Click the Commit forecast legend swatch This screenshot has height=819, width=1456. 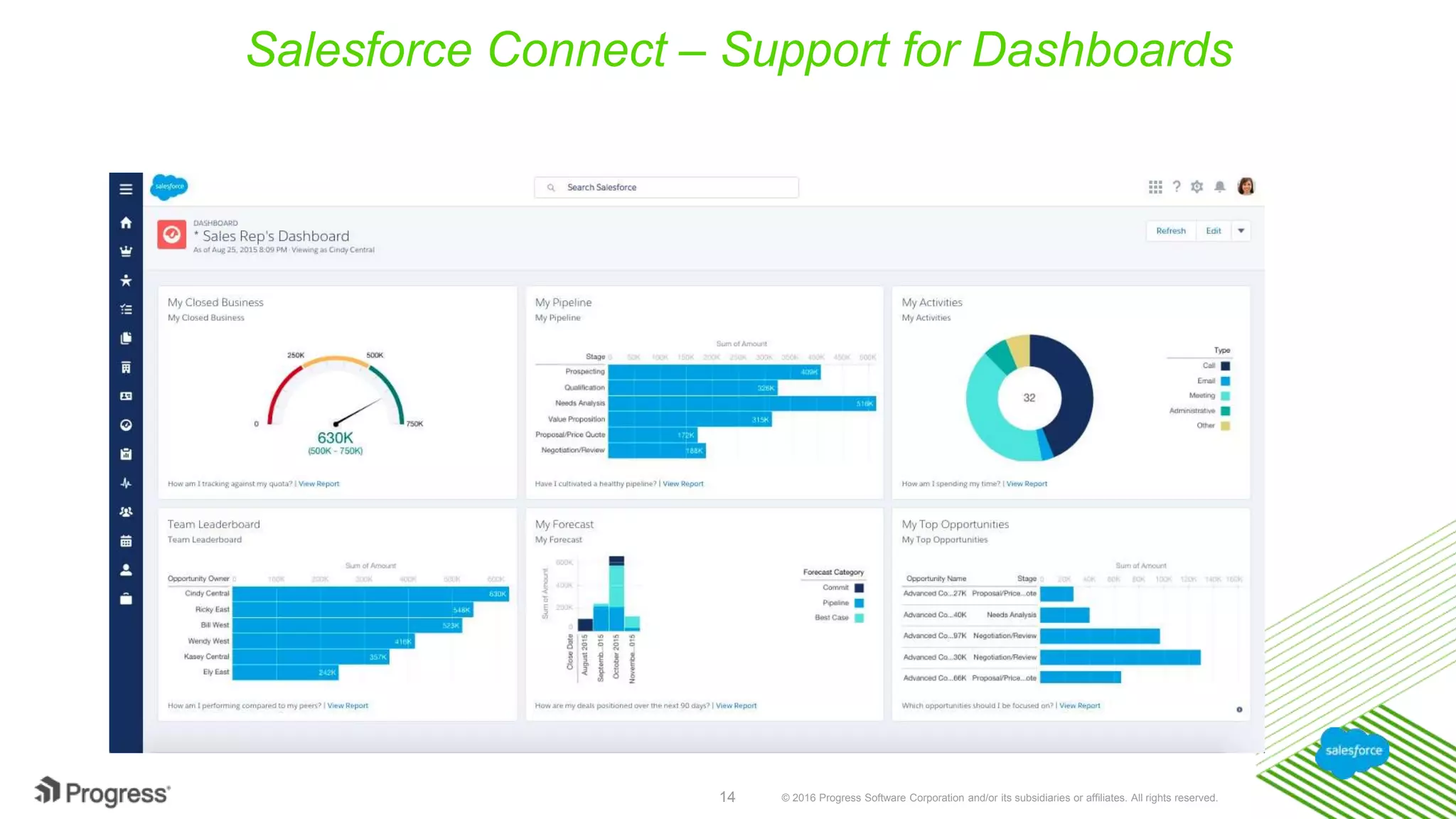[x=859, y=588]
